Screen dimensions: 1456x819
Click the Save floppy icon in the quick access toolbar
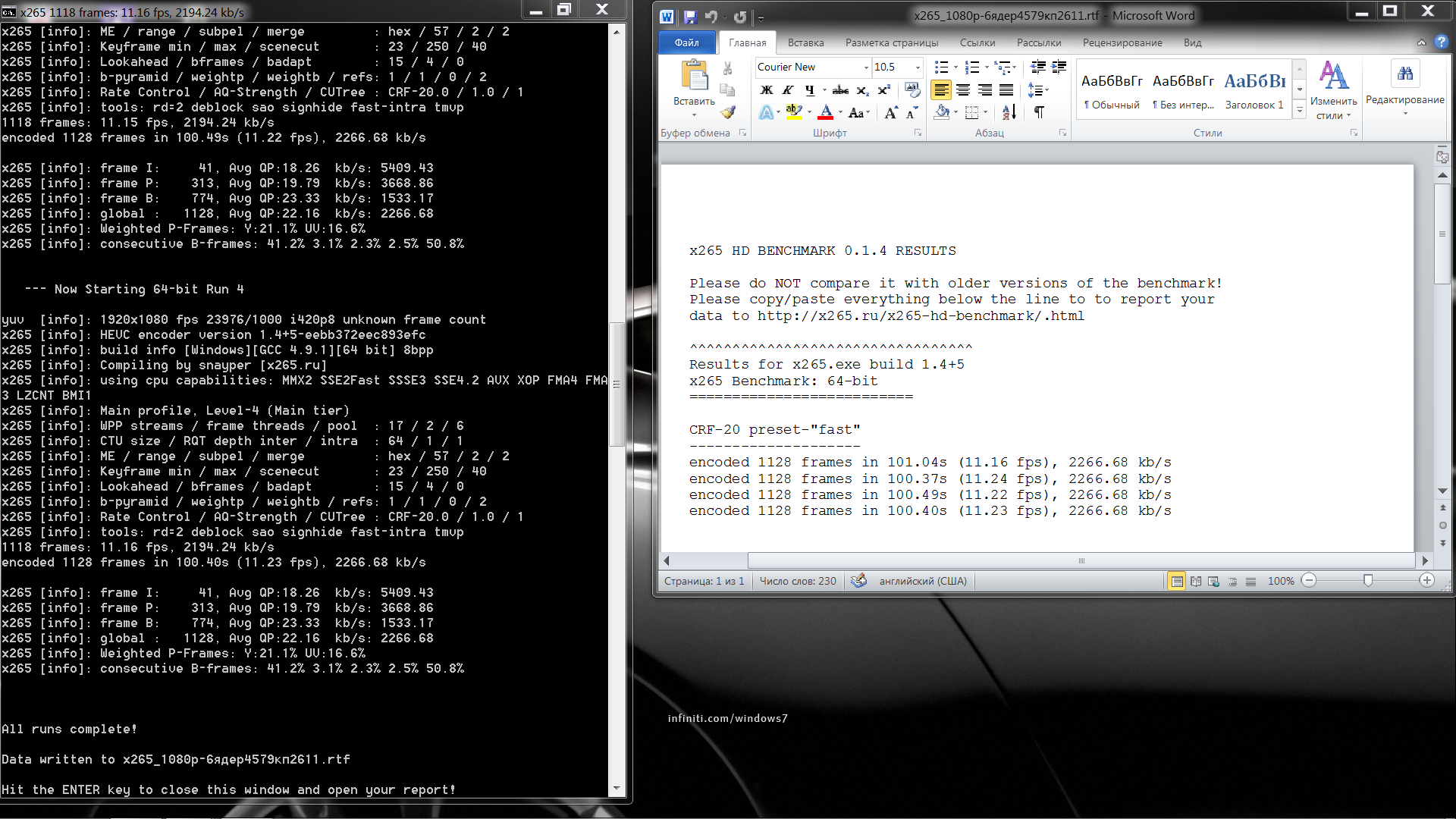[x=690, y=17]
